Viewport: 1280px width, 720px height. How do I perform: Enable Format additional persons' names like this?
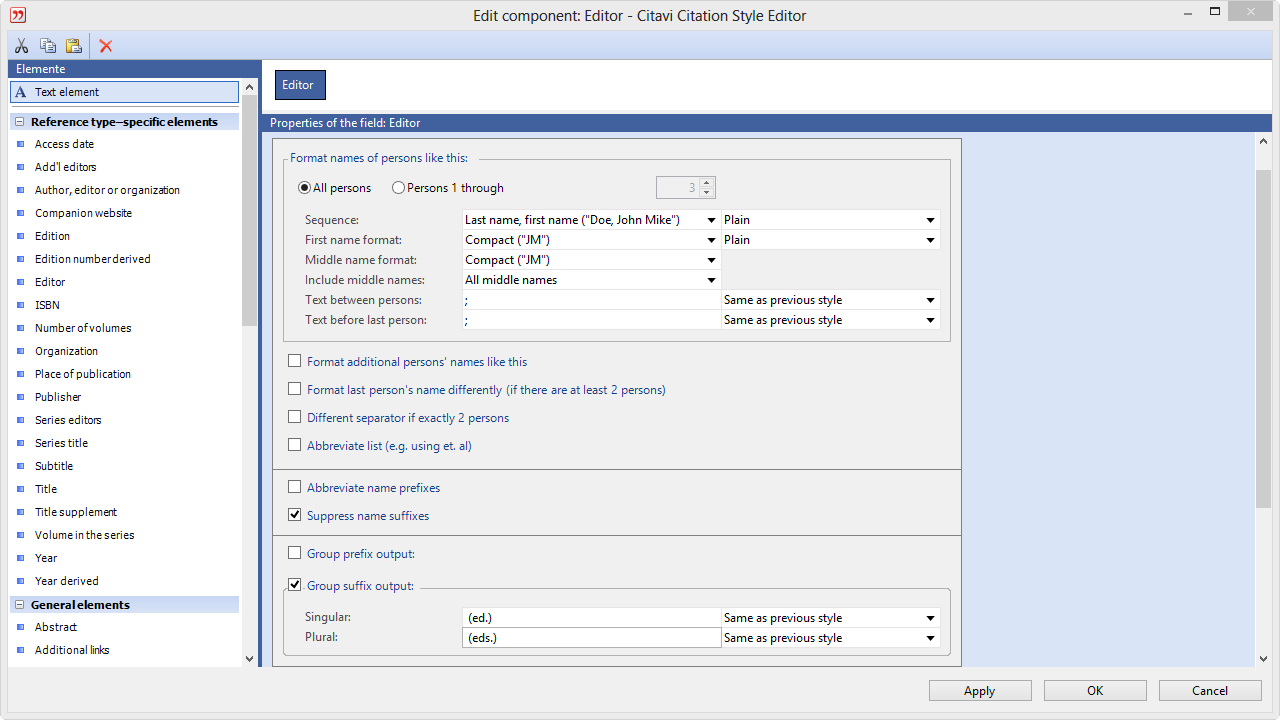click(x=294, y=361)
